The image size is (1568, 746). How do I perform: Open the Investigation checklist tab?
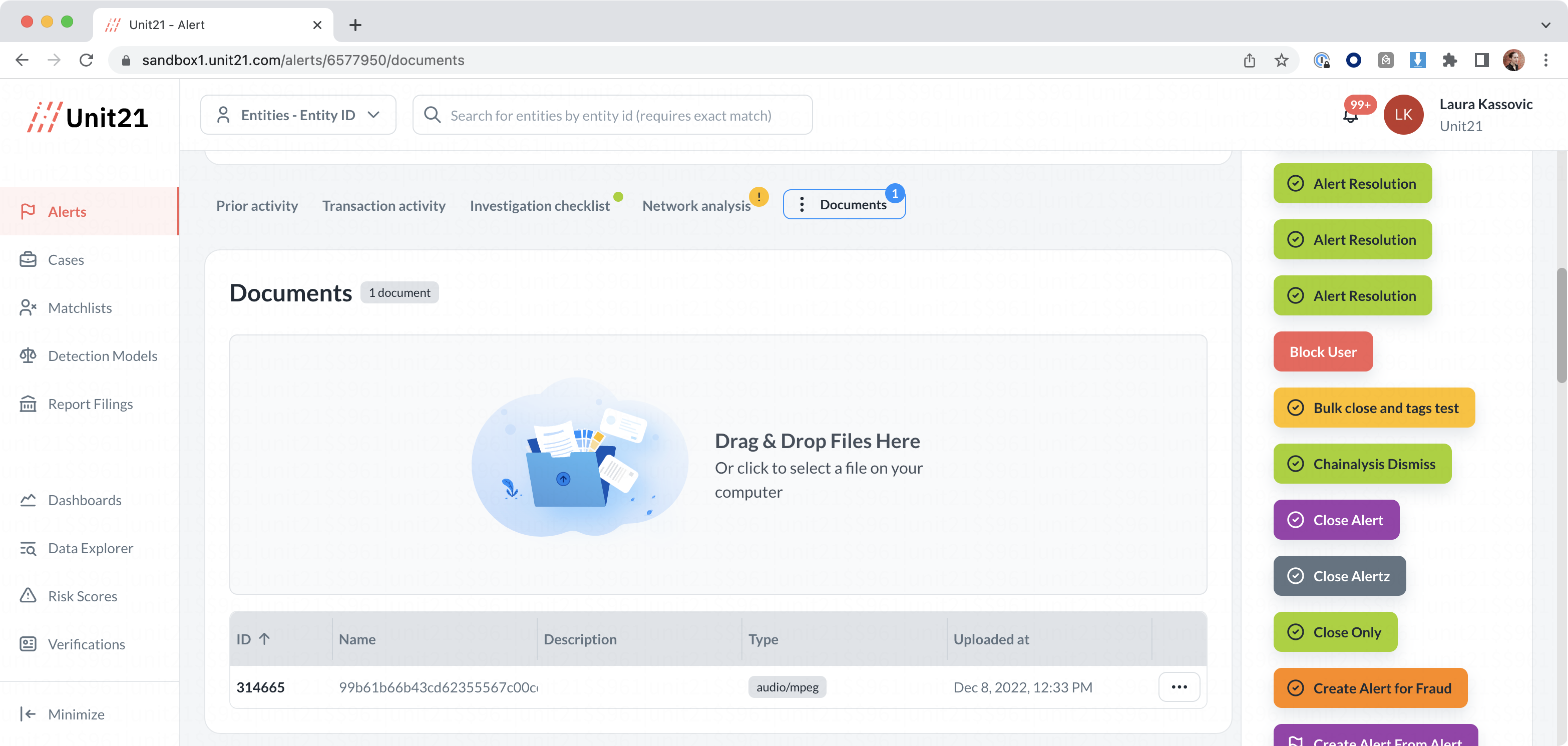[x=539, y=206]
